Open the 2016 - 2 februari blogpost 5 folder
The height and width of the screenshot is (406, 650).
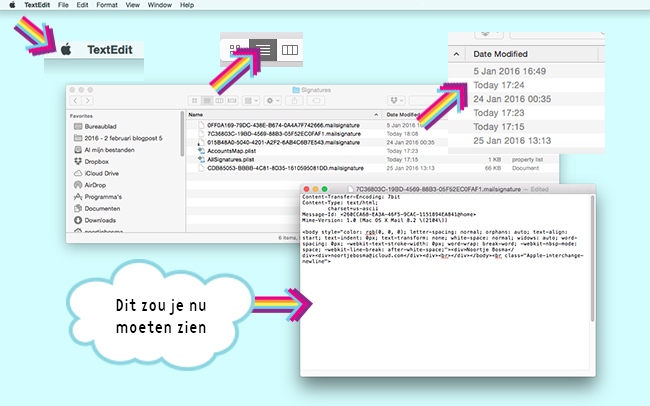tap(123, 138)
